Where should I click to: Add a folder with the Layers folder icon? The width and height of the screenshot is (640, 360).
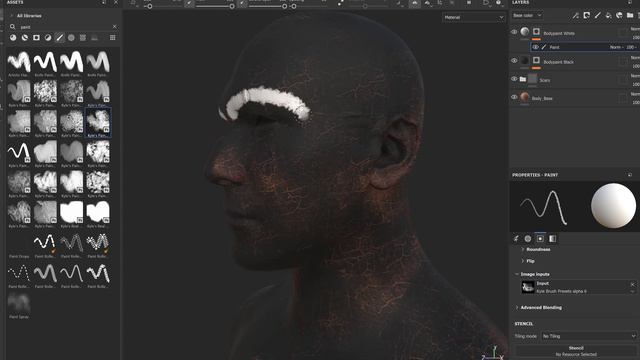coord(630,16)
